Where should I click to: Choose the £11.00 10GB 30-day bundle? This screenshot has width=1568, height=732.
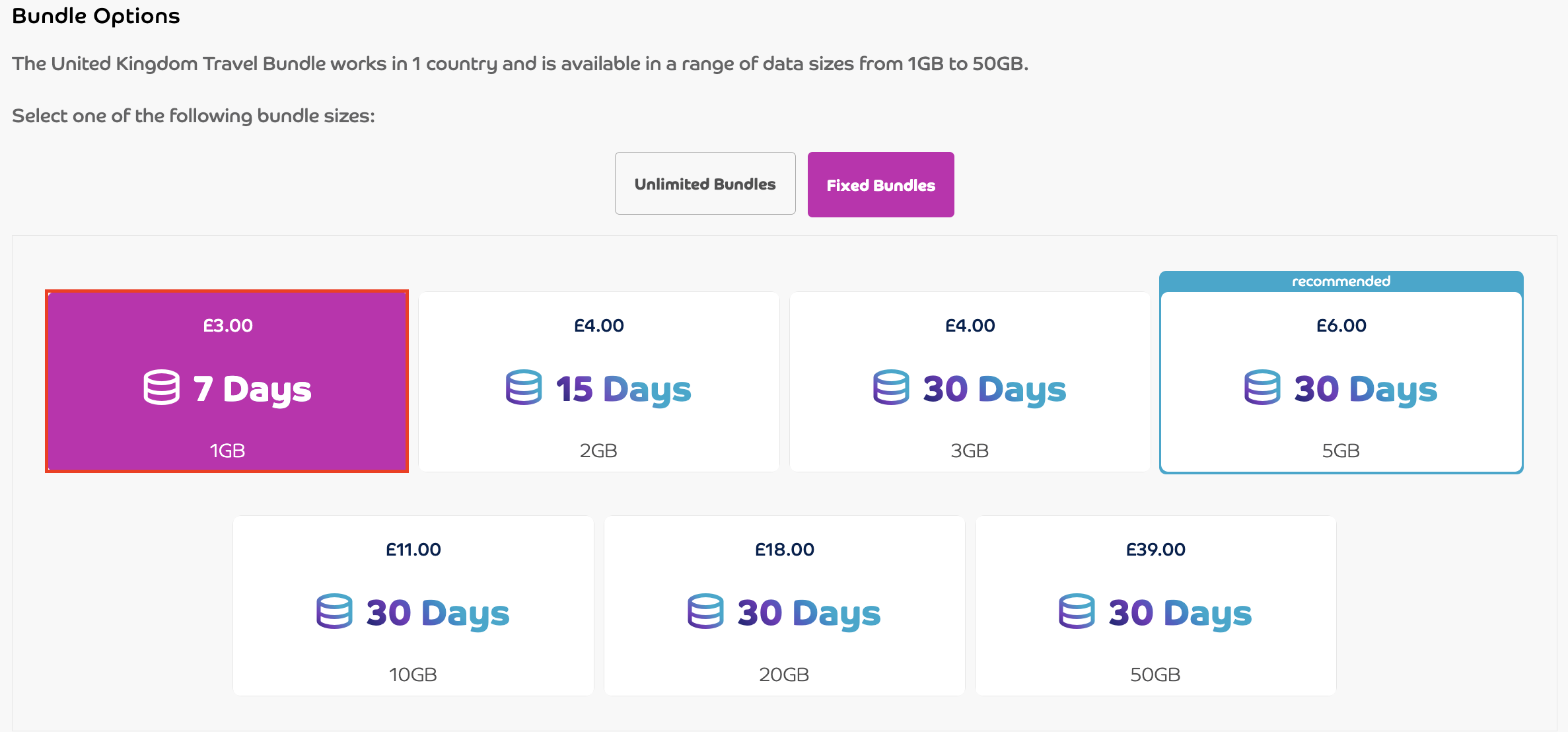[413, 606]
